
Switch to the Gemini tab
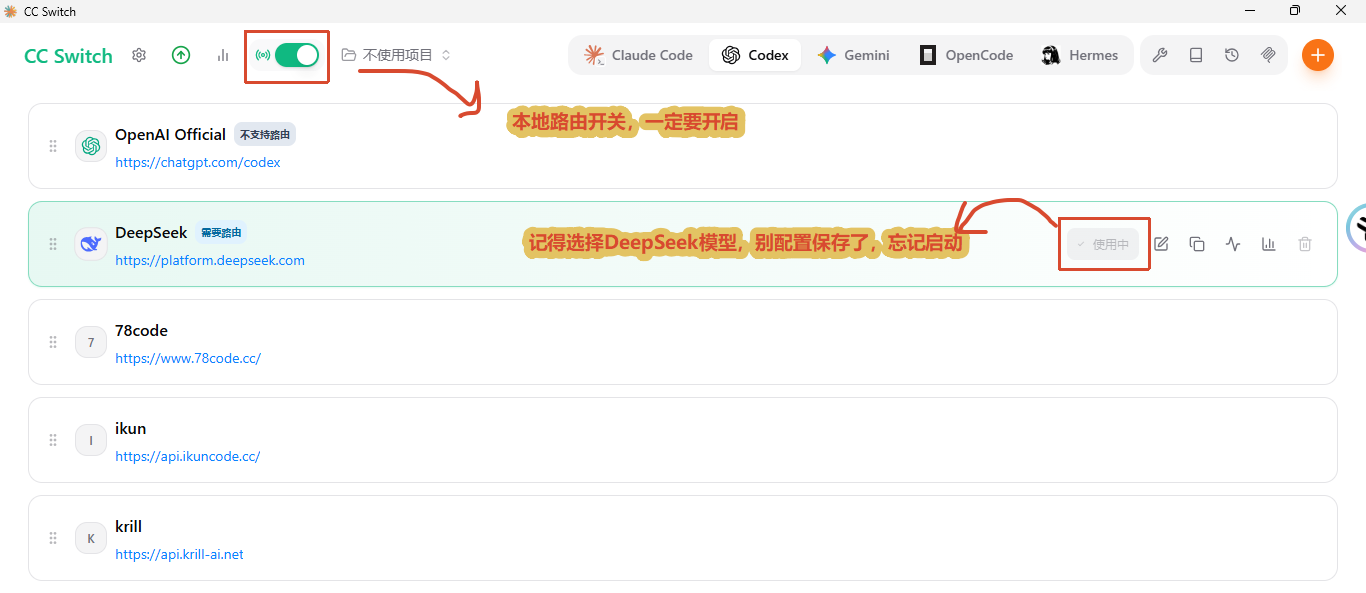point(853,55)
